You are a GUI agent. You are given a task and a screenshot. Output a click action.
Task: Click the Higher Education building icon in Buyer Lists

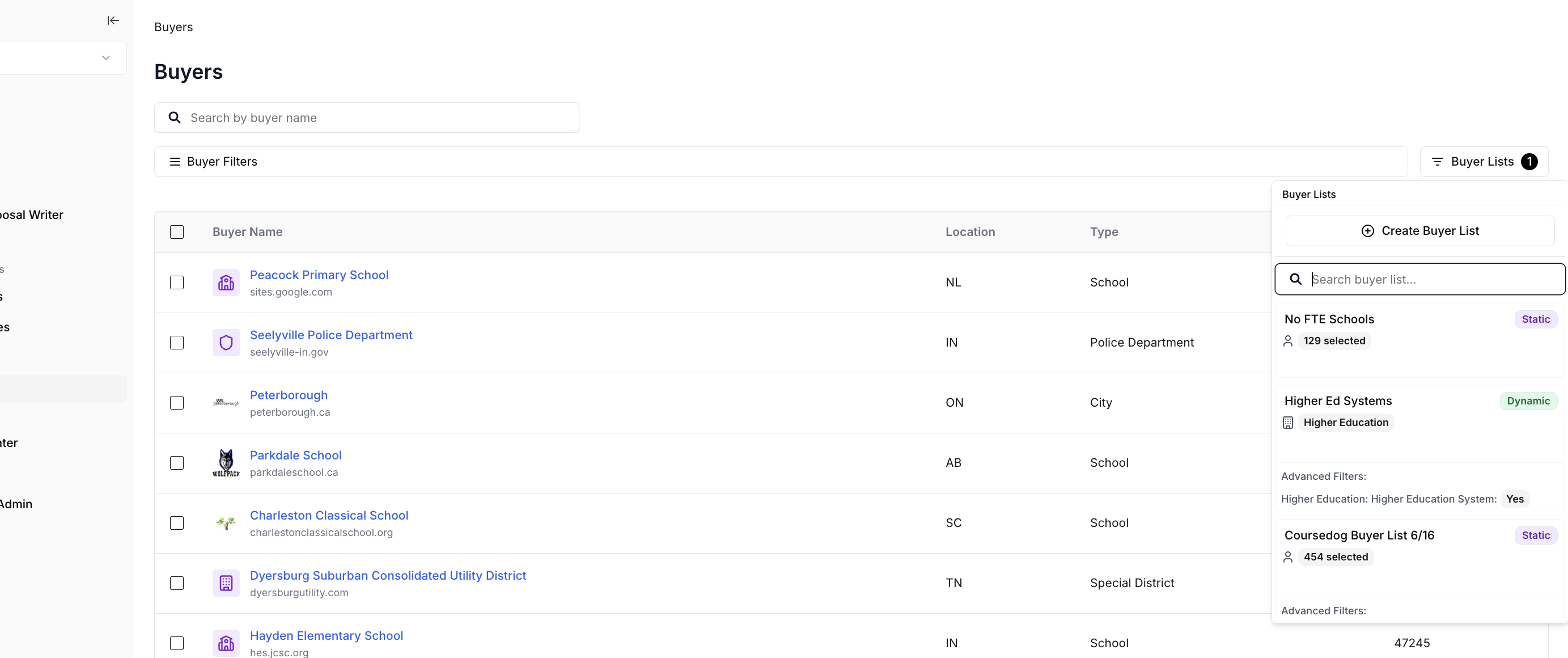point(1288,422)
